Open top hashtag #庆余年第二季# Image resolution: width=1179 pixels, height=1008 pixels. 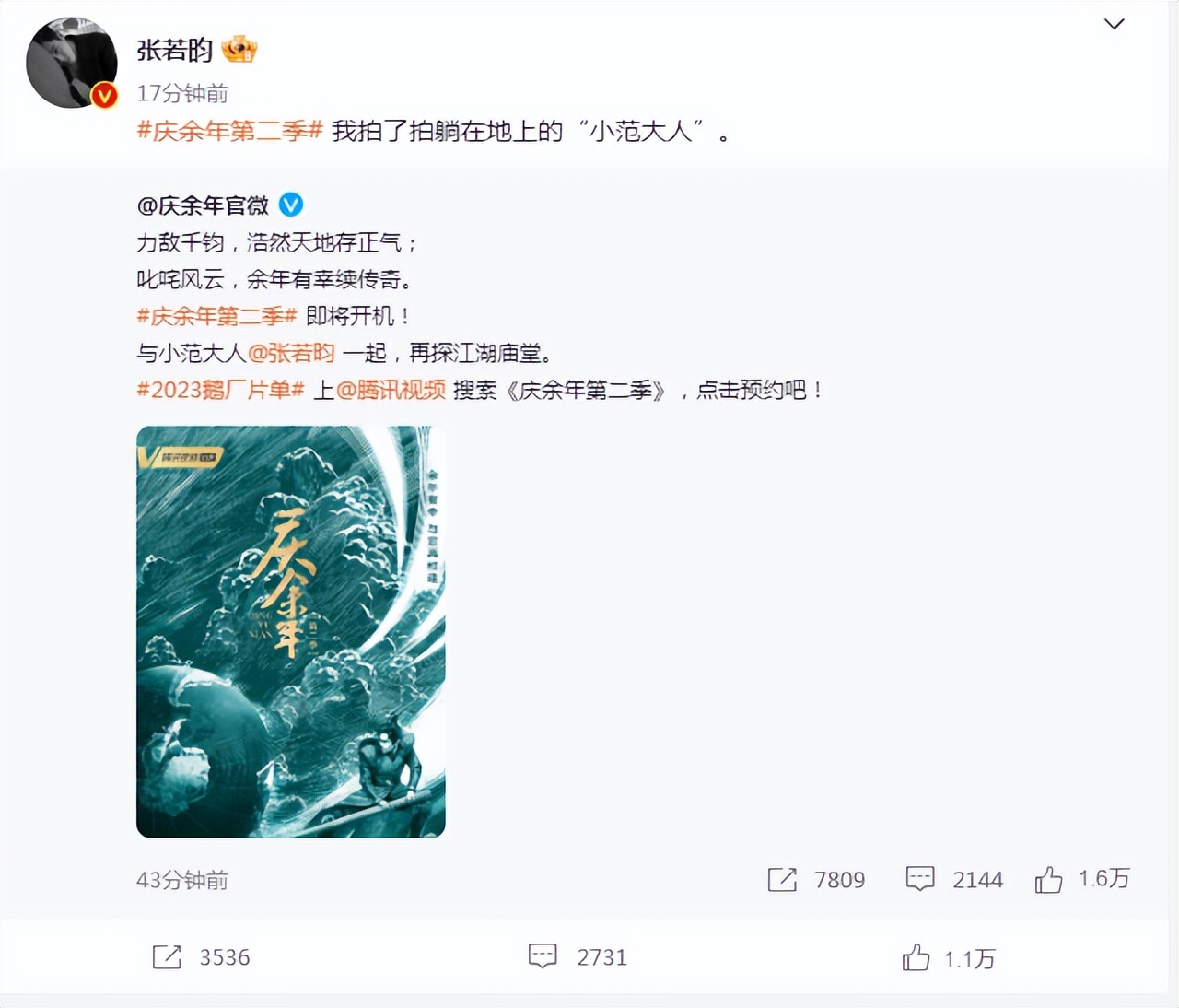pyautogui.click(x=229, y=132)
